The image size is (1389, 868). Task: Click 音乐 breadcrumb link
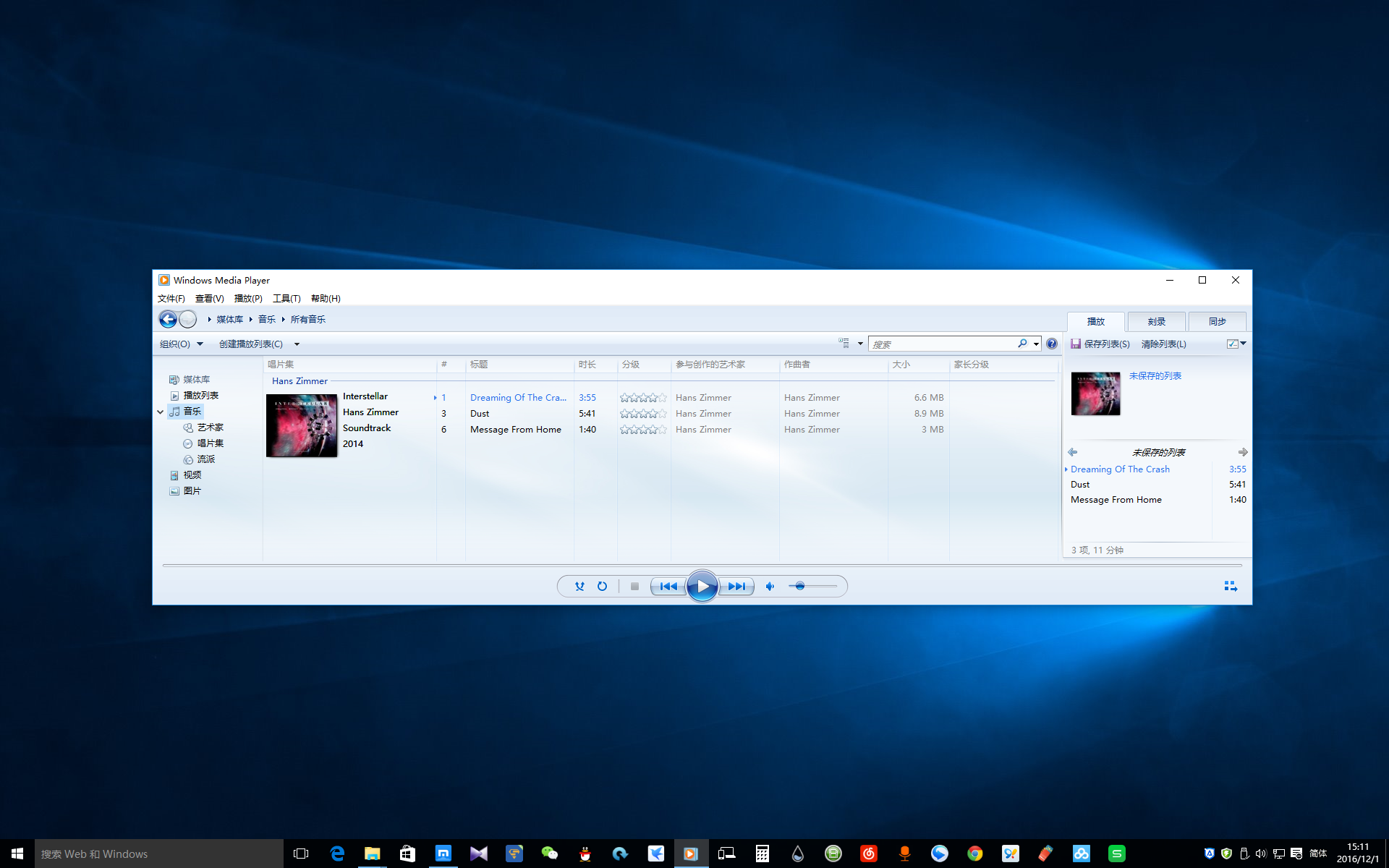pos(267,320)
